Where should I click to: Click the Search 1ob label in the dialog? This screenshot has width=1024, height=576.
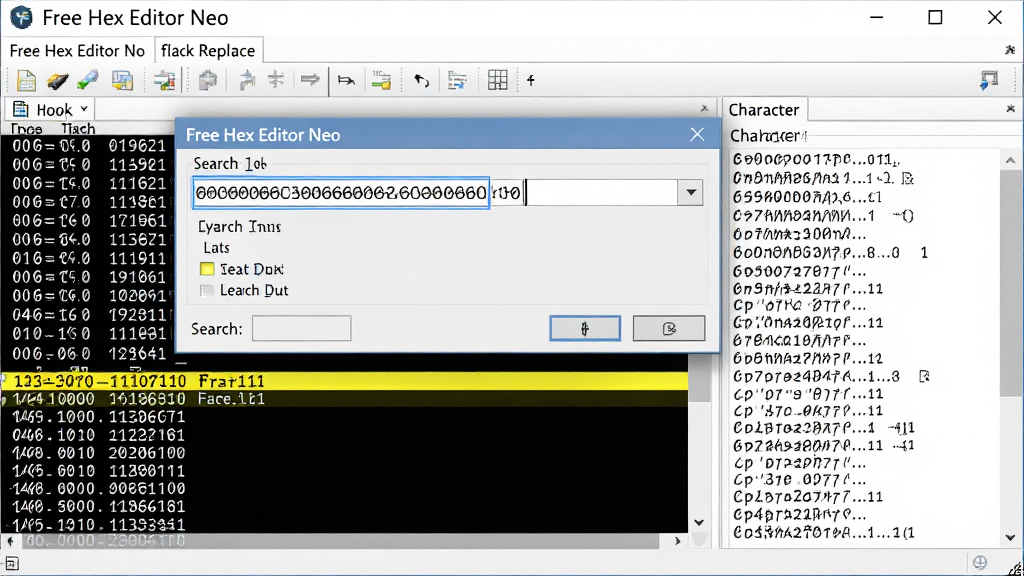(x=230, y=164)
